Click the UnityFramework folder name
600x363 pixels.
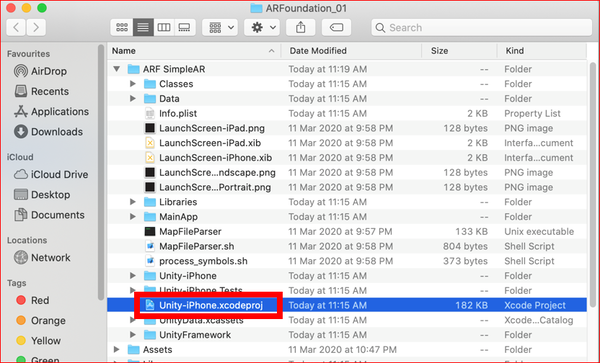[x=195, y=335]
